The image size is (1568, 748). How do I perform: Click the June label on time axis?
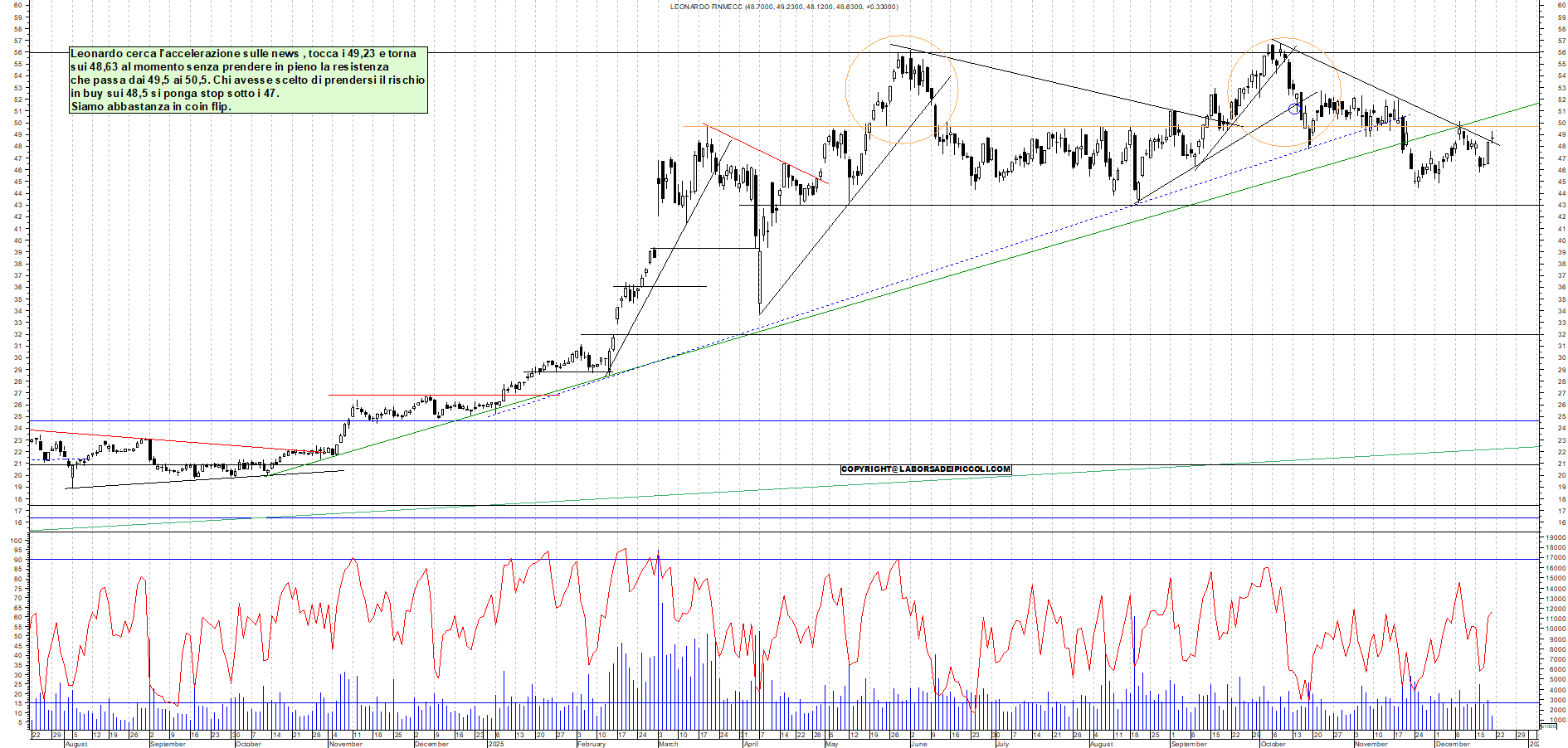tap(918, 744)
